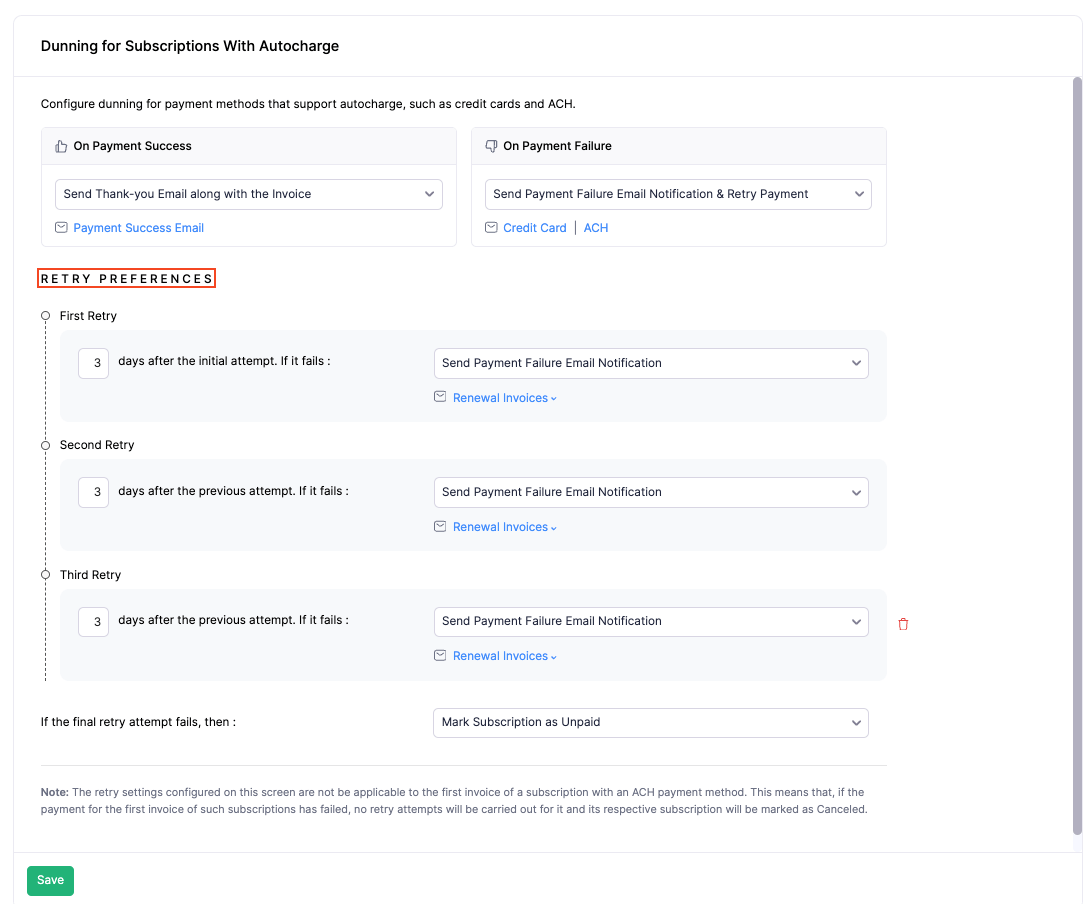The height and width of the screenshot is (904, 1089).
Task: Click the envelope icon in Second Retry section
Action: click(x=440, y=526)
